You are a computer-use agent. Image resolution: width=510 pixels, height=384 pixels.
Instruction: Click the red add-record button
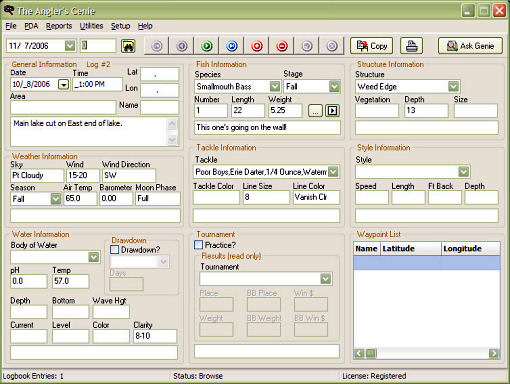[x=257, y=46]
